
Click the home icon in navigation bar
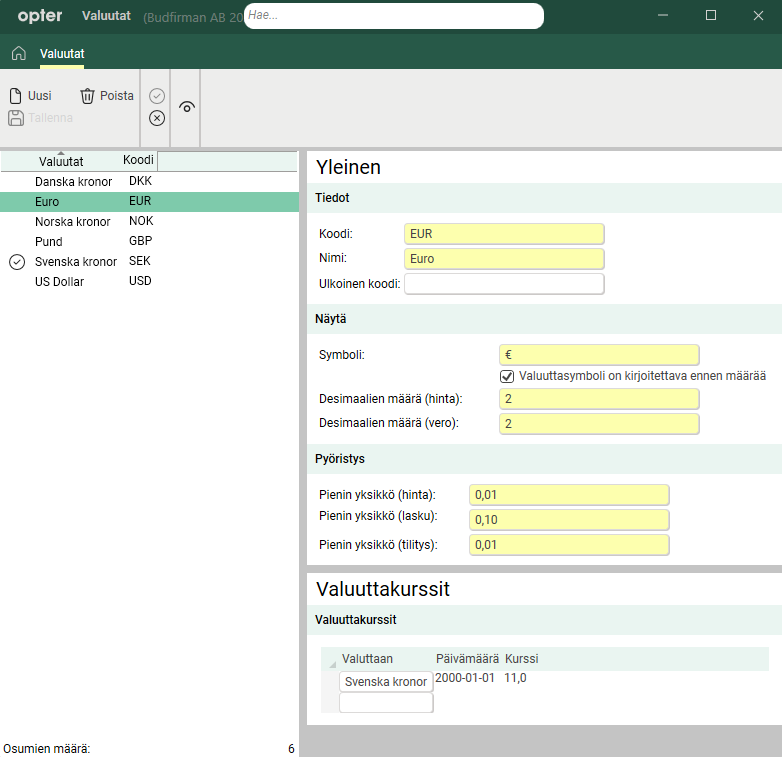pos(18,53)
